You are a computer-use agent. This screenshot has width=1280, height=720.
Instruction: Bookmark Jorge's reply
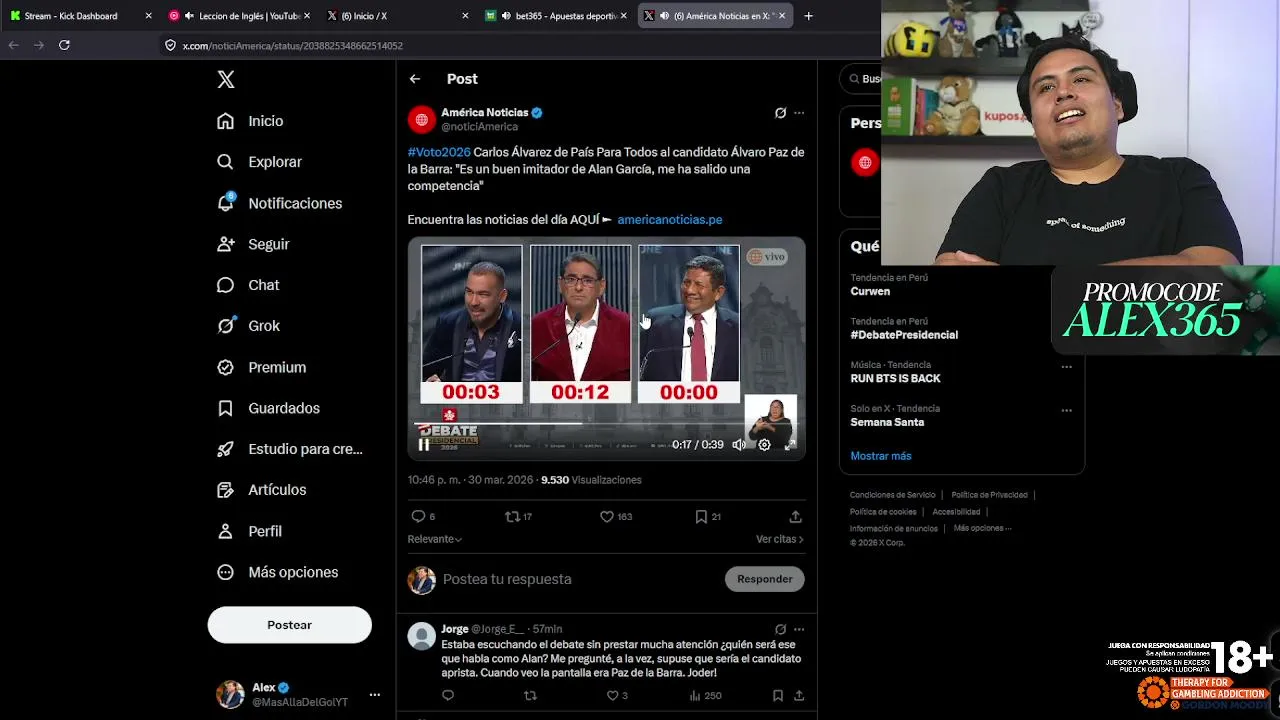click(777, 696)
